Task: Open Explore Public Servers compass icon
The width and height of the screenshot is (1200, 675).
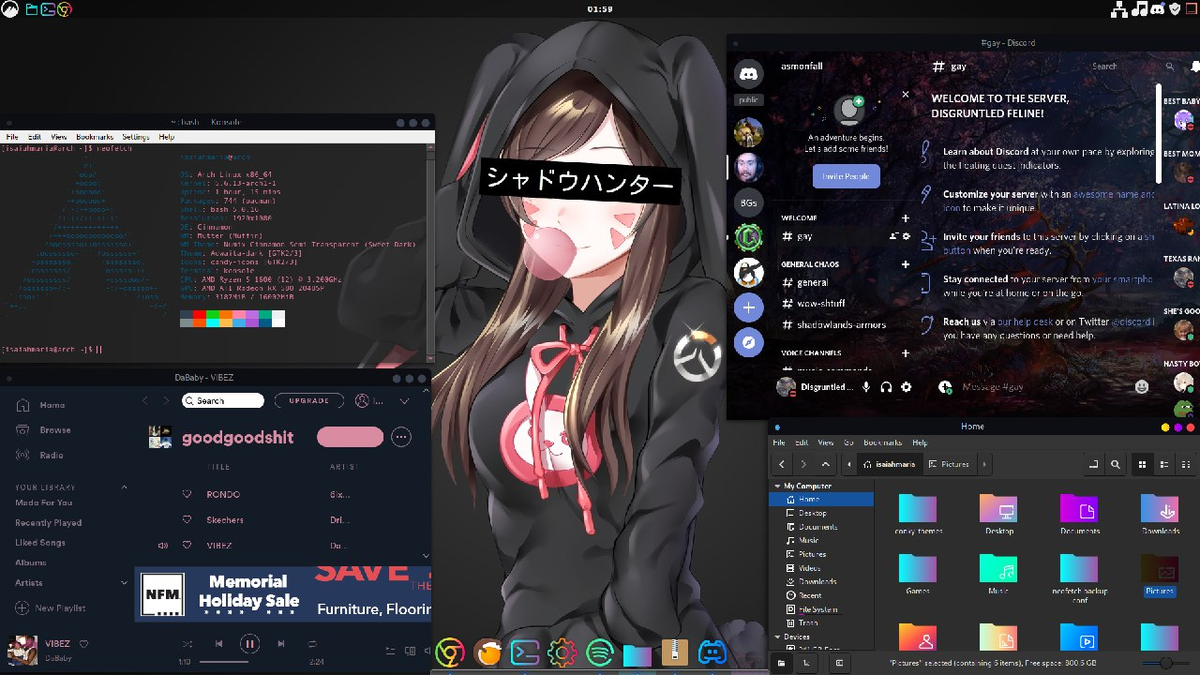Action: (x=748, y=343)
